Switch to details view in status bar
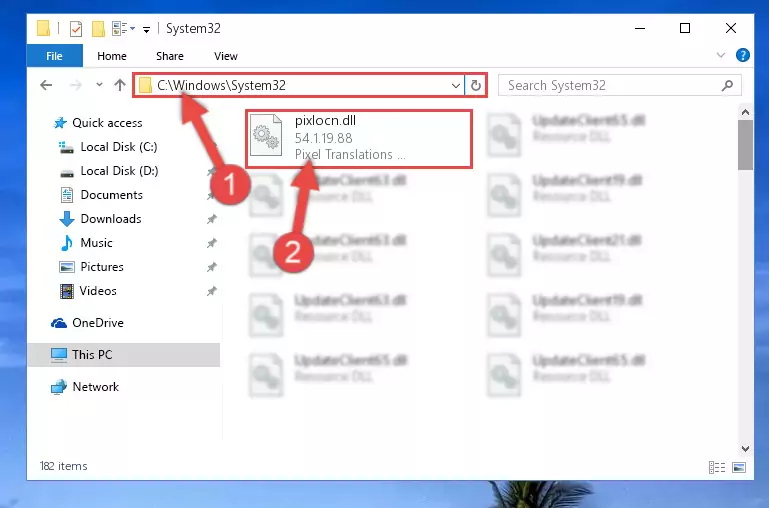769x508 pixels. tap(717, 467)
